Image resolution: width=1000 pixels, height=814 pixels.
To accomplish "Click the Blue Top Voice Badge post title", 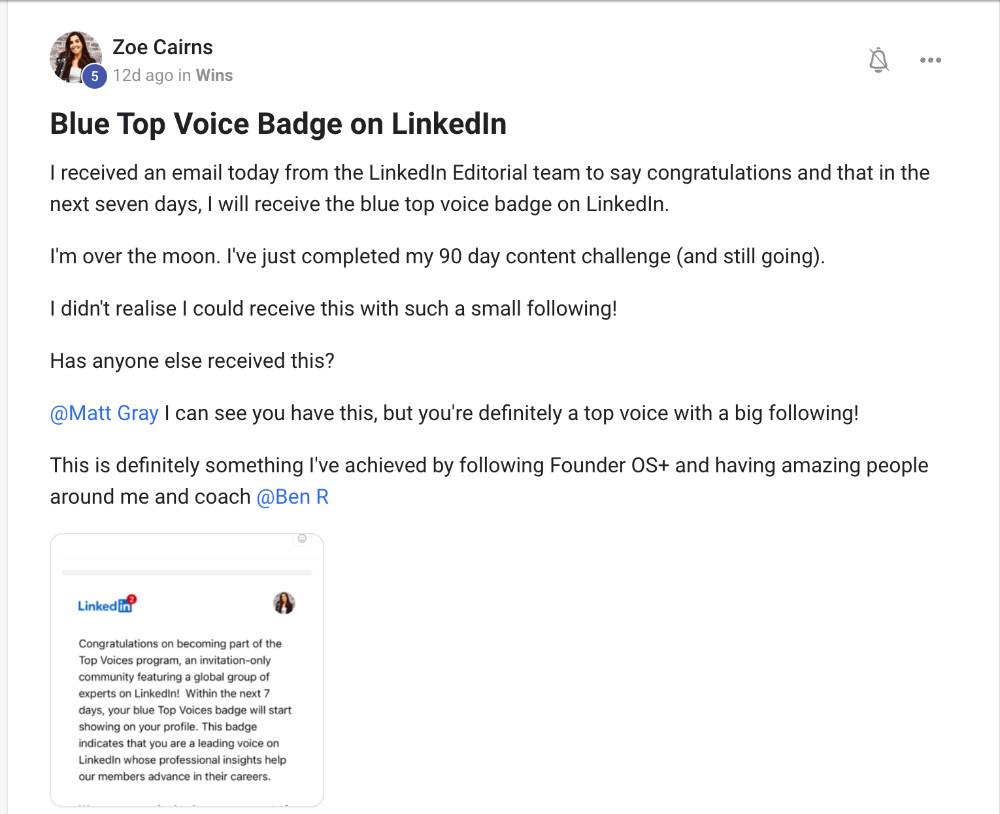I will [278, 124].
